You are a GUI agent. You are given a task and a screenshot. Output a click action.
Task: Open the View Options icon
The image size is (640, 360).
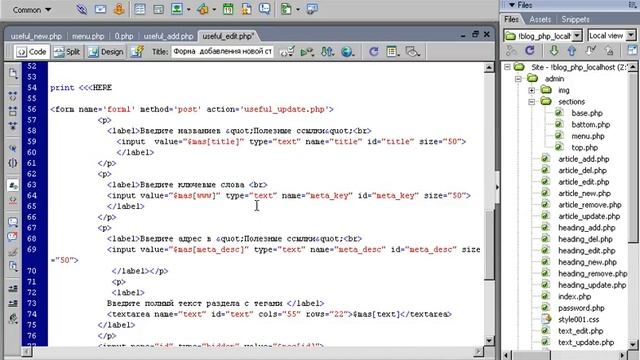coord(393,52)
